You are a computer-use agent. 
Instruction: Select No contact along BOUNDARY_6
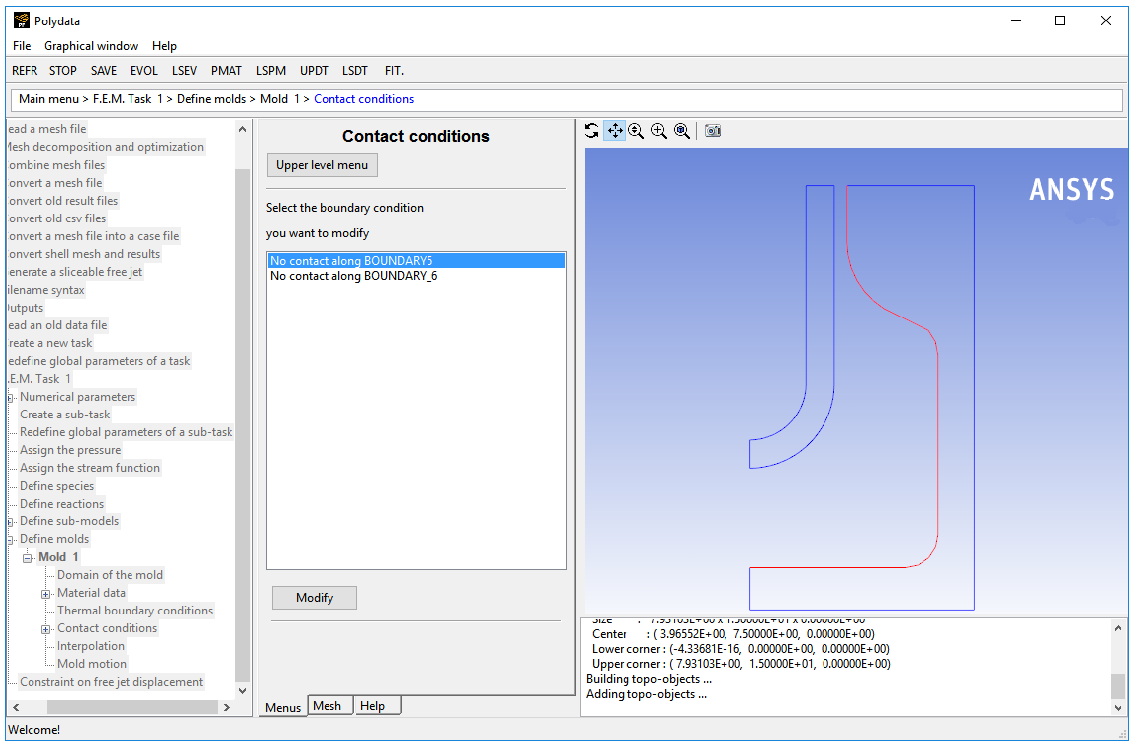(x=416, y=275)
